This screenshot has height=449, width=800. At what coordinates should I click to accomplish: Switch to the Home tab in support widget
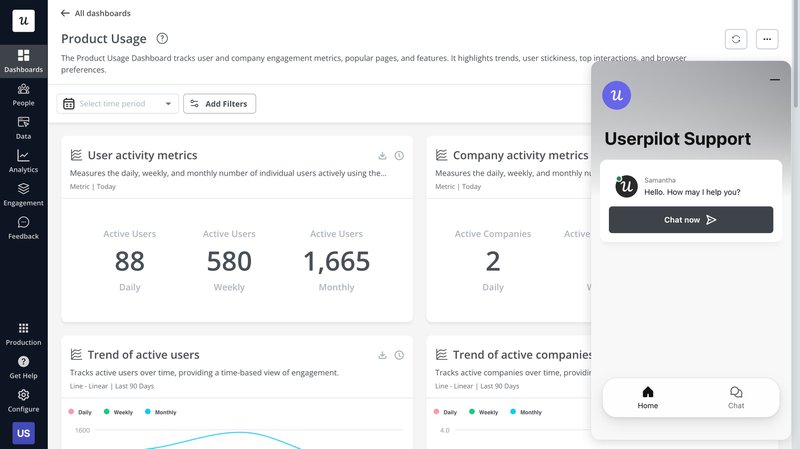[x=647, y=397]
